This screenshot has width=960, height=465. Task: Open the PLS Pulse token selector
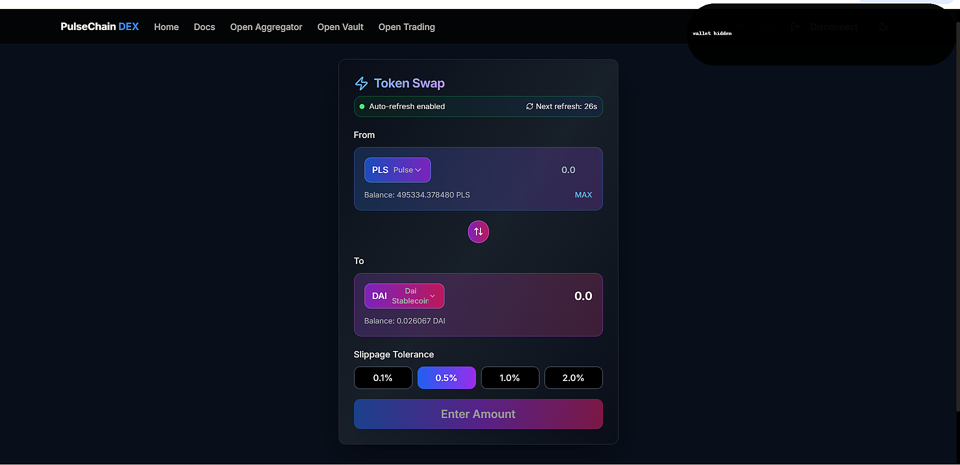(x=397, y=170)
